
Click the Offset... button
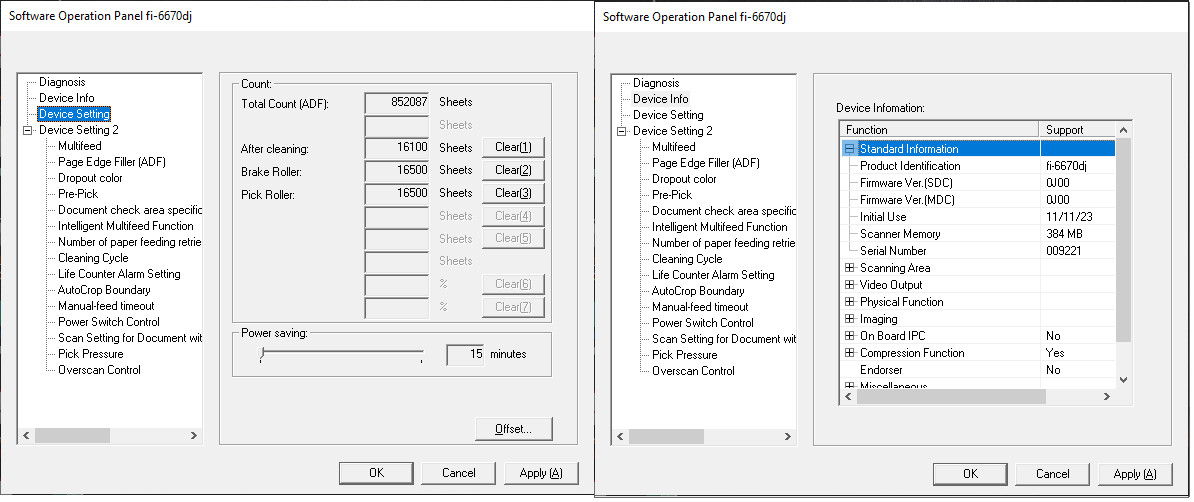[x=513, y=429]
